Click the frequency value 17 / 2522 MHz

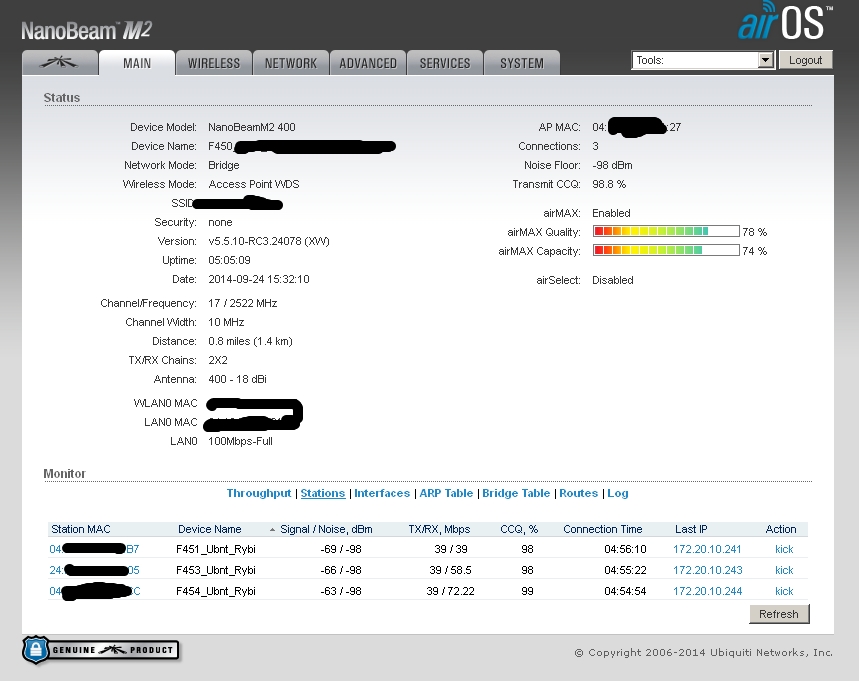point(243,303)
